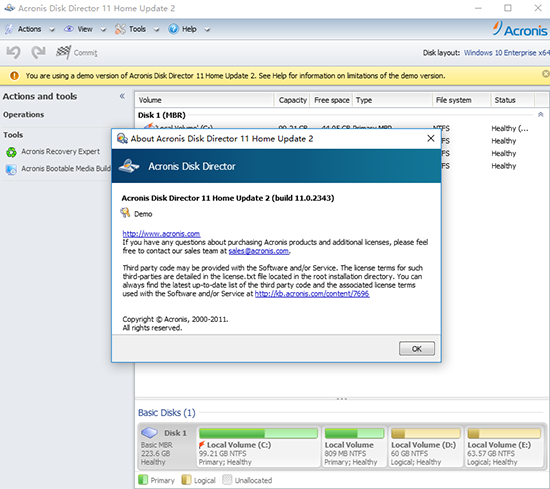Sort by the Type column header
Image resolution: width=550 pixels, height=489 pixels.
tap(393, 100)
